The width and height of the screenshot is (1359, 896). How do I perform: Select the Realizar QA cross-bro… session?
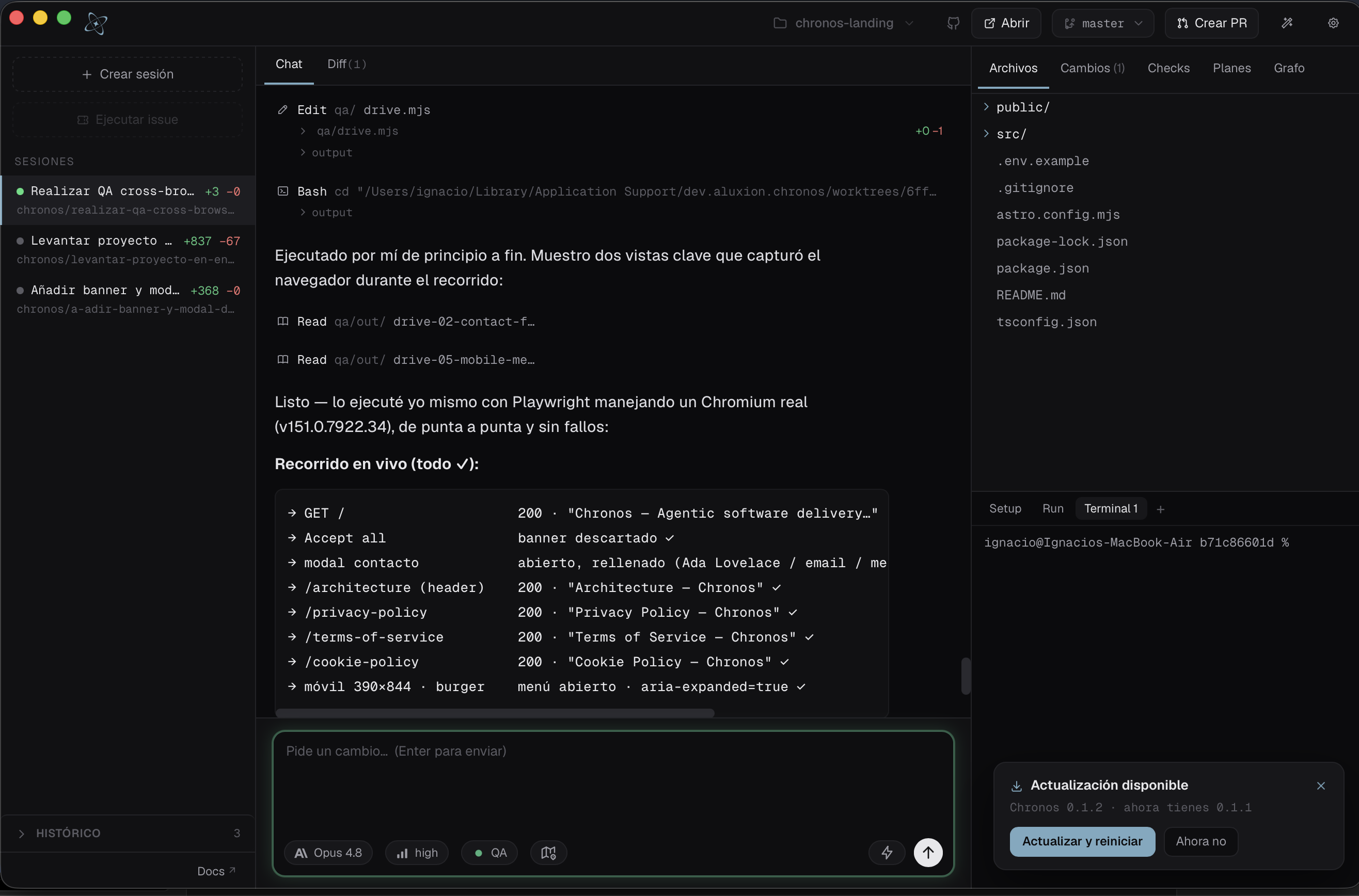128,200
